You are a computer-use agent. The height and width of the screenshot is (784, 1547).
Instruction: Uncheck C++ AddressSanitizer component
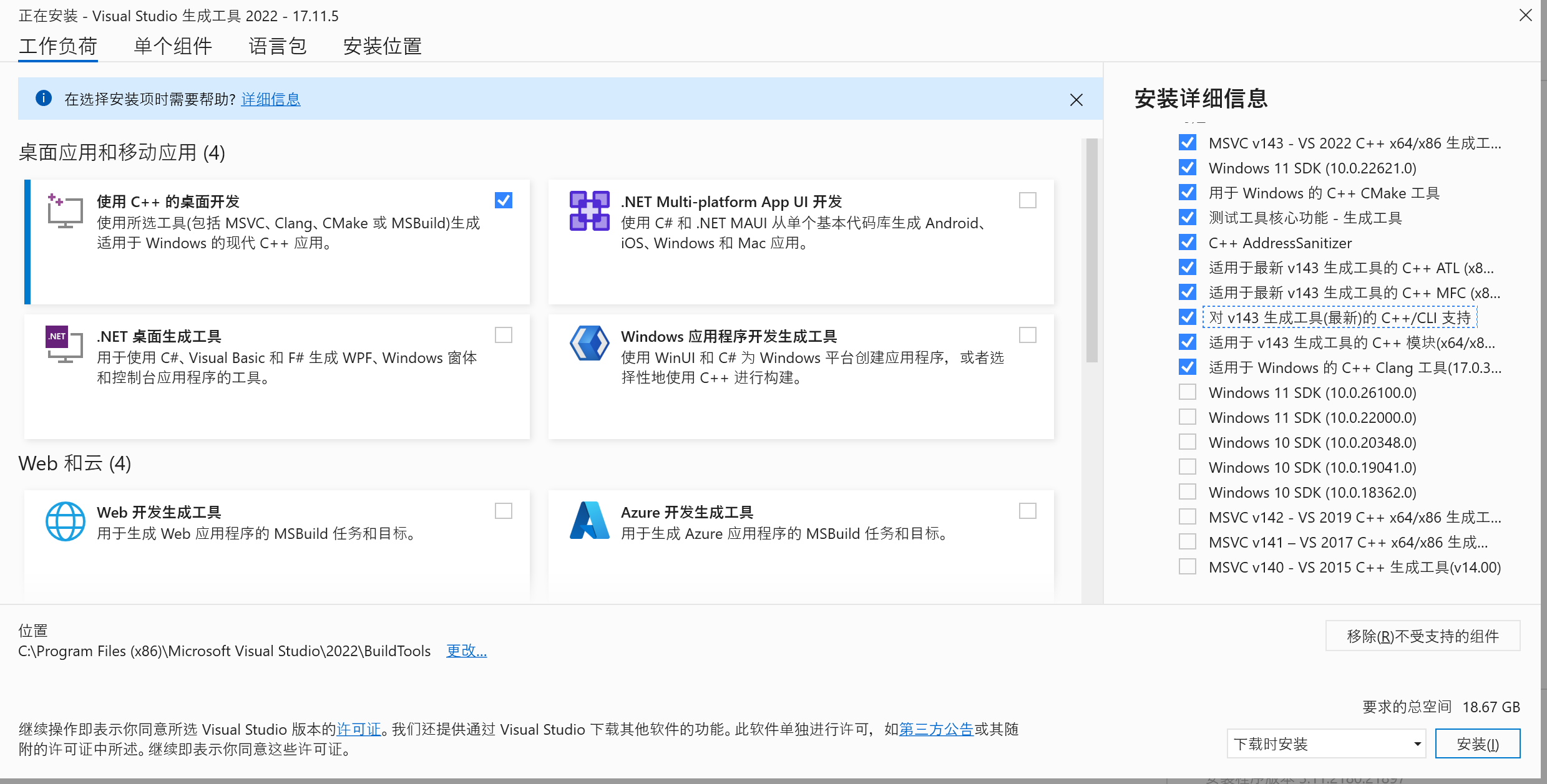tap(1188, 243)
